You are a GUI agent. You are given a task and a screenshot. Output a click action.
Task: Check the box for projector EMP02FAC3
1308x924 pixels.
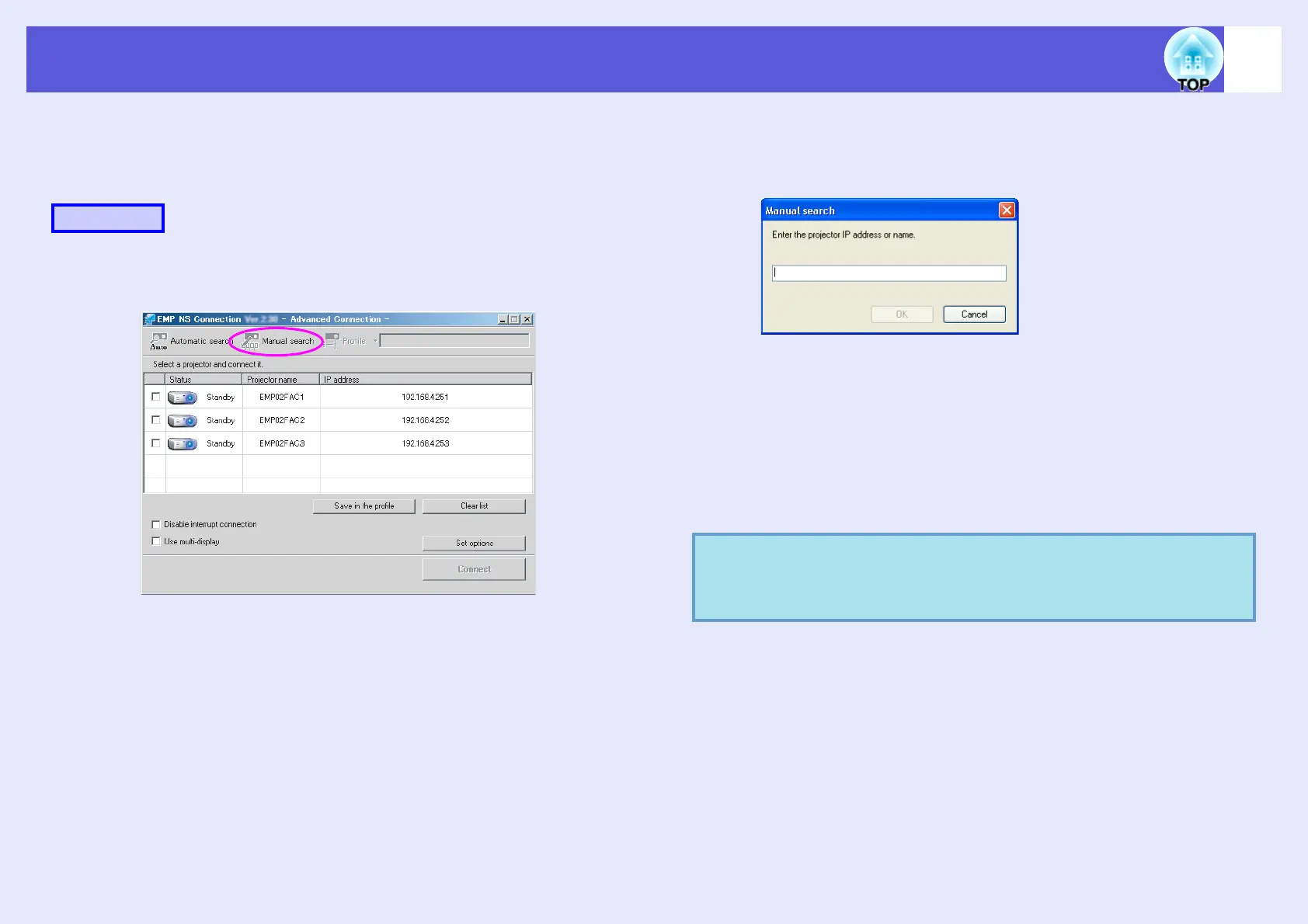(155, 443)
